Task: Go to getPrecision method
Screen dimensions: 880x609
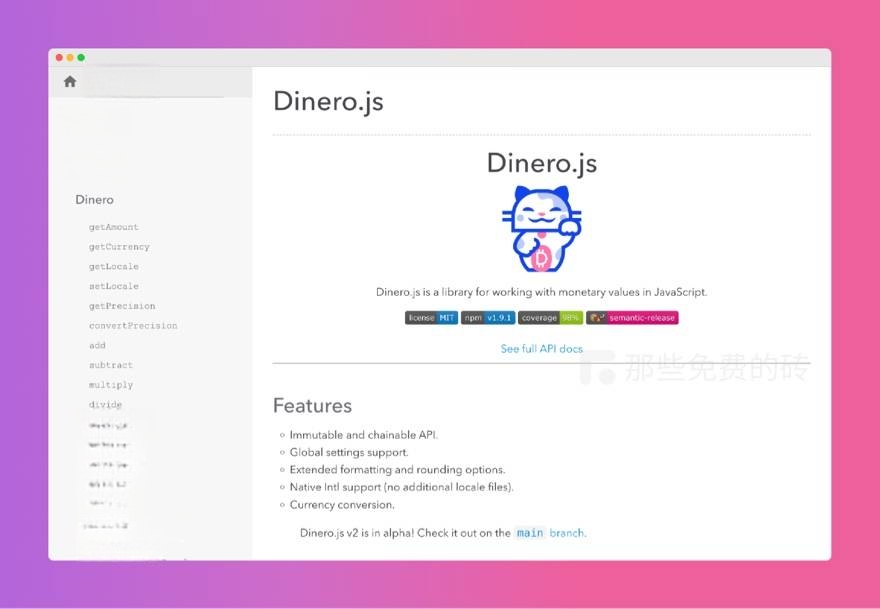Action: pyautogui.click(x=122, y=306)
